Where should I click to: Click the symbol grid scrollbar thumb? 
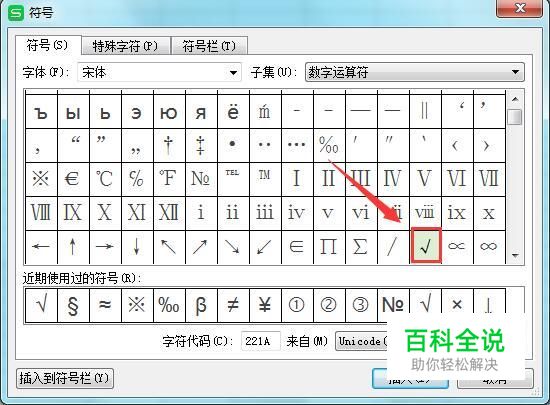tap(515, 117)
